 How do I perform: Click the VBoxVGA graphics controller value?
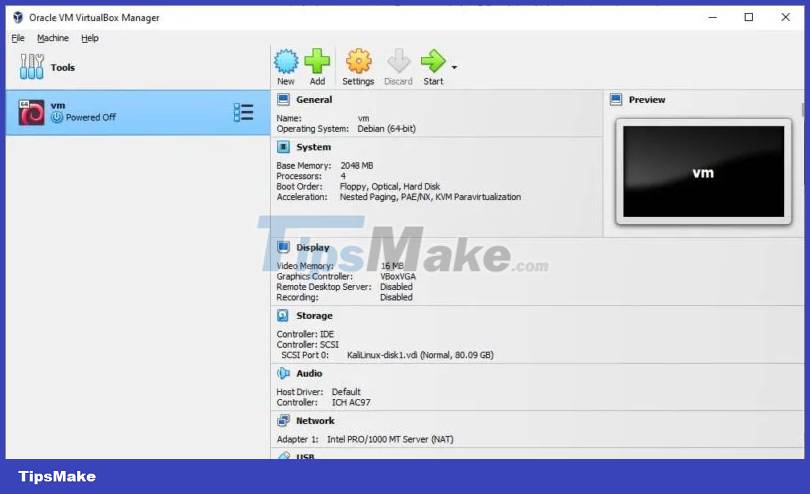tap(398, 276)
